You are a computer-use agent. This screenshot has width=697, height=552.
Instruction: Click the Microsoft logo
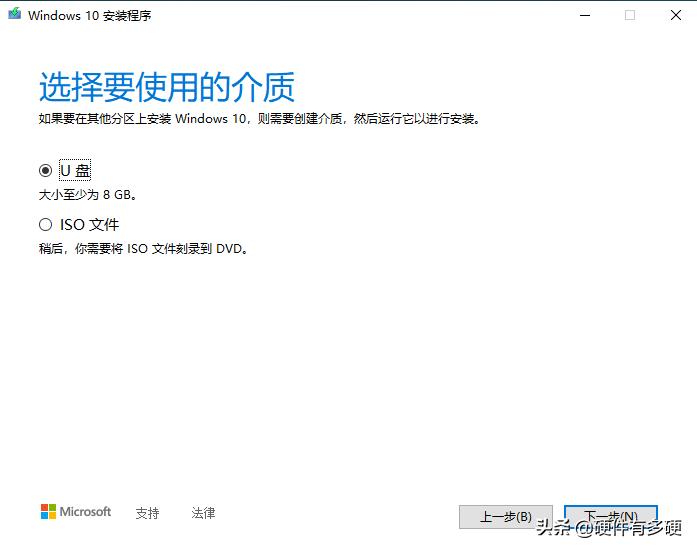point(76,512)
